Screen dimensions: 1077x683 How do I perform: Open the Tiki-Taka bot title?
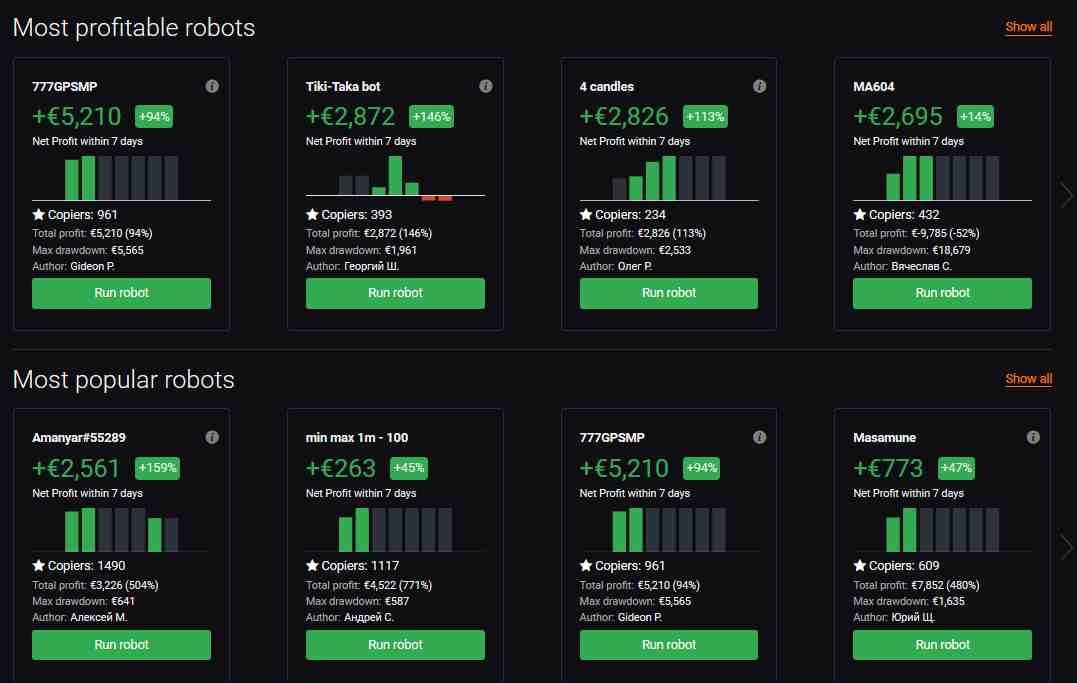click(343, 87)
